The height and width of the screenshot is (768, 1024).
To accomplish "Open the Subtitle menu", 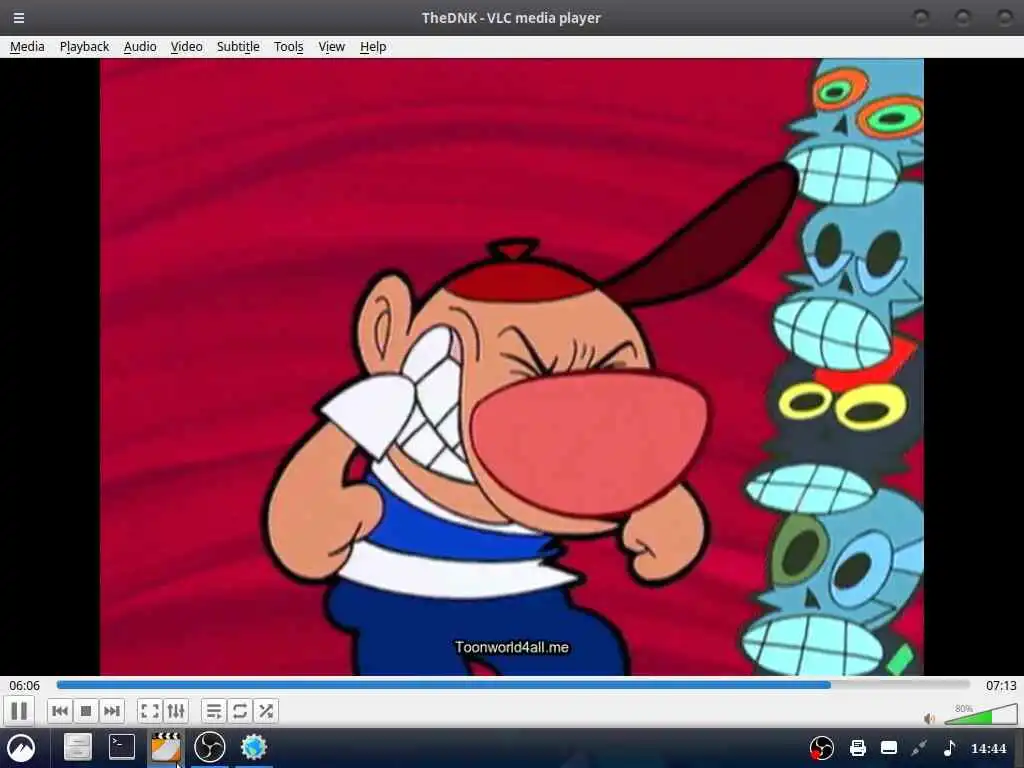I will (x=238, y=46).
